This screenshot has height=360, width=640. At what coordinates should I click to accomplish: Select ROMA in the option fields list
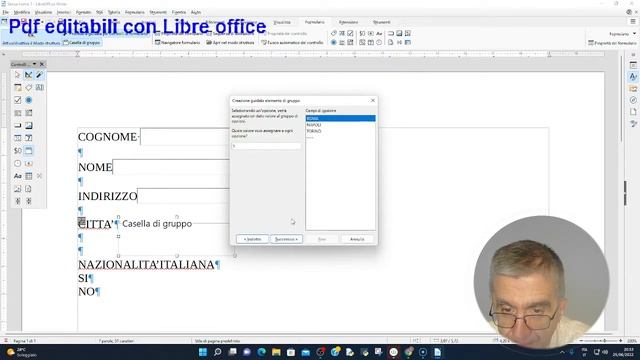coord(340,118)
